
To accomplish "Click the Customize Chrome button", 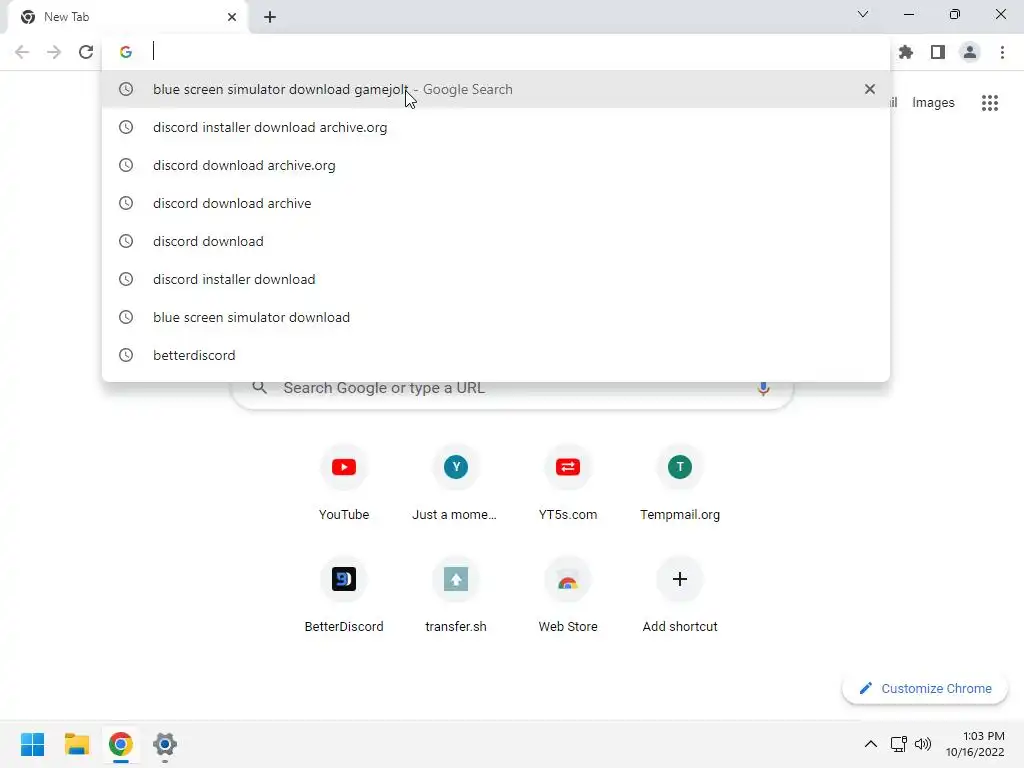I will point(924,688).
